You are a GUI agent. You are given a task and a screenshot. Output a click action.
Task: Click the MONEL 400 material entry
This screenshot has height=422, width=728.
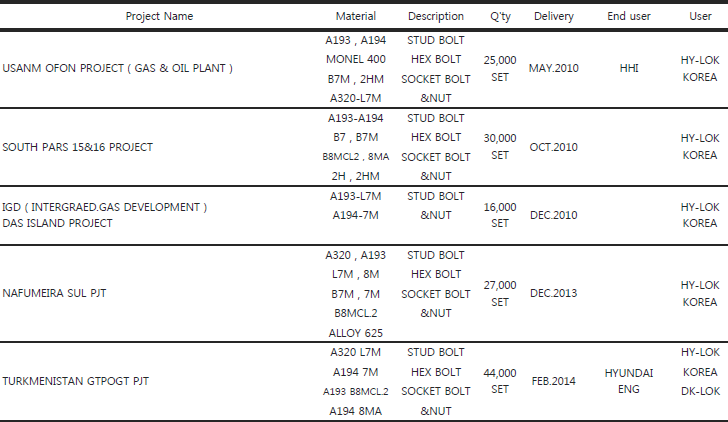pyautogui.click(x=356, y=59)
